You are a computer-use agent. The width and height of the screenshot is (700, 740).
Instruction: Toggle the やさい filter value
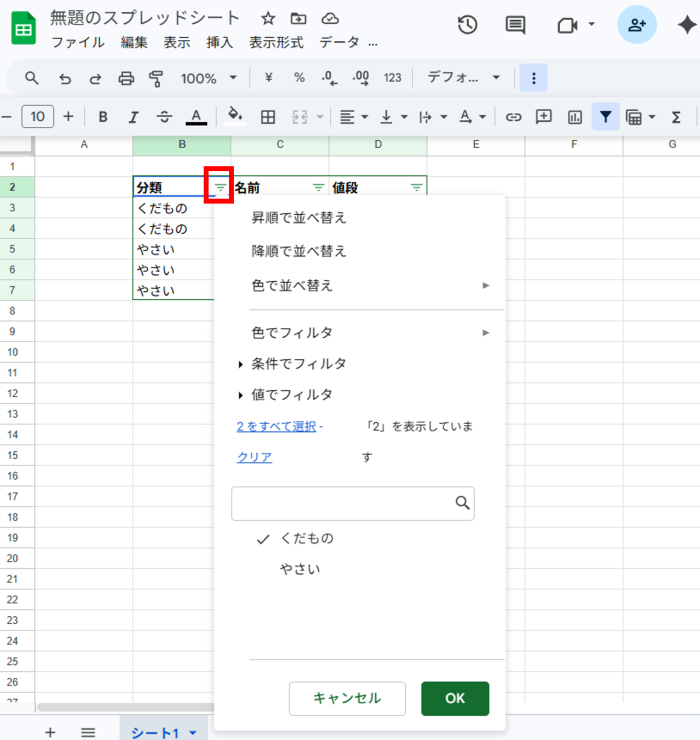(x=300, y=569)
